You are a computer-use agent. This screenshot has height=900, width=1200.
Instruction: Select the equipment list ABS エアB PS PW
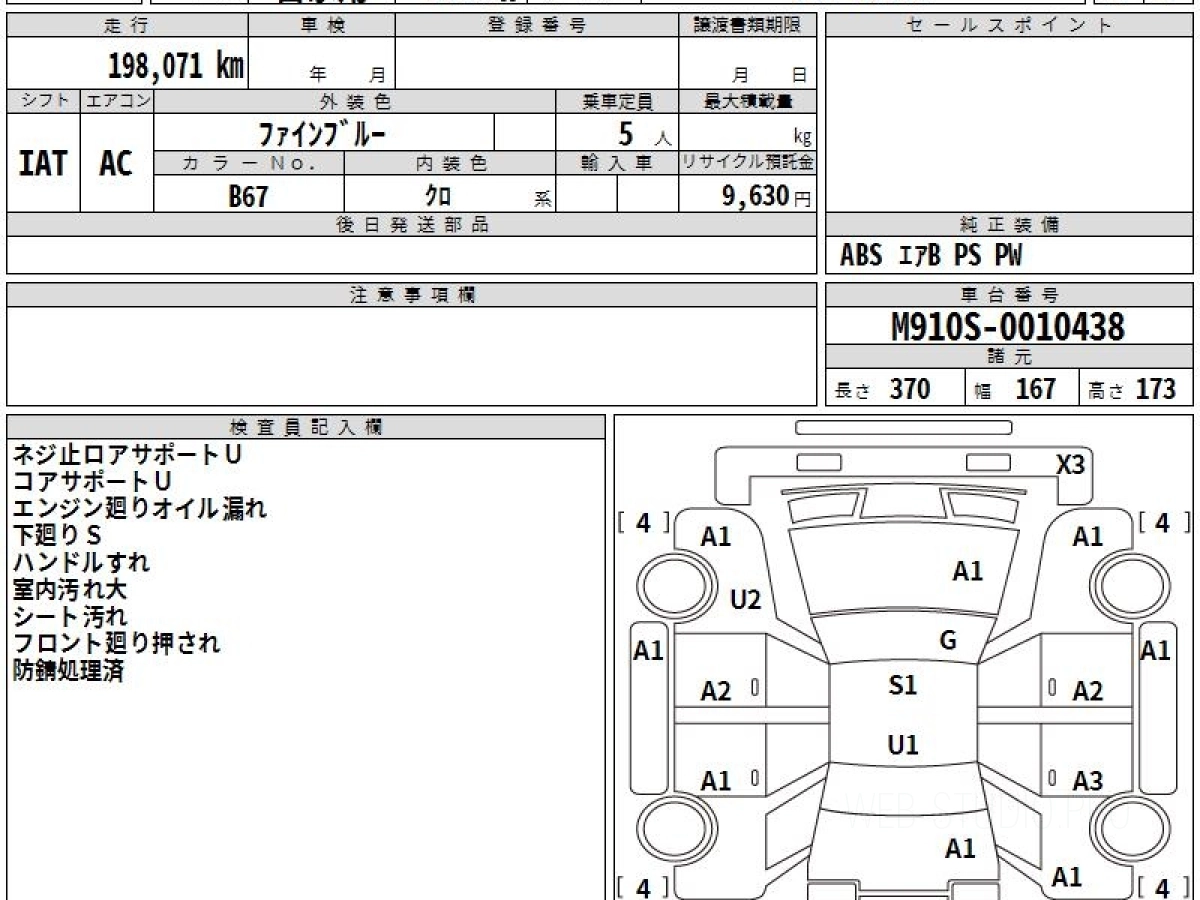pos(931,256)
